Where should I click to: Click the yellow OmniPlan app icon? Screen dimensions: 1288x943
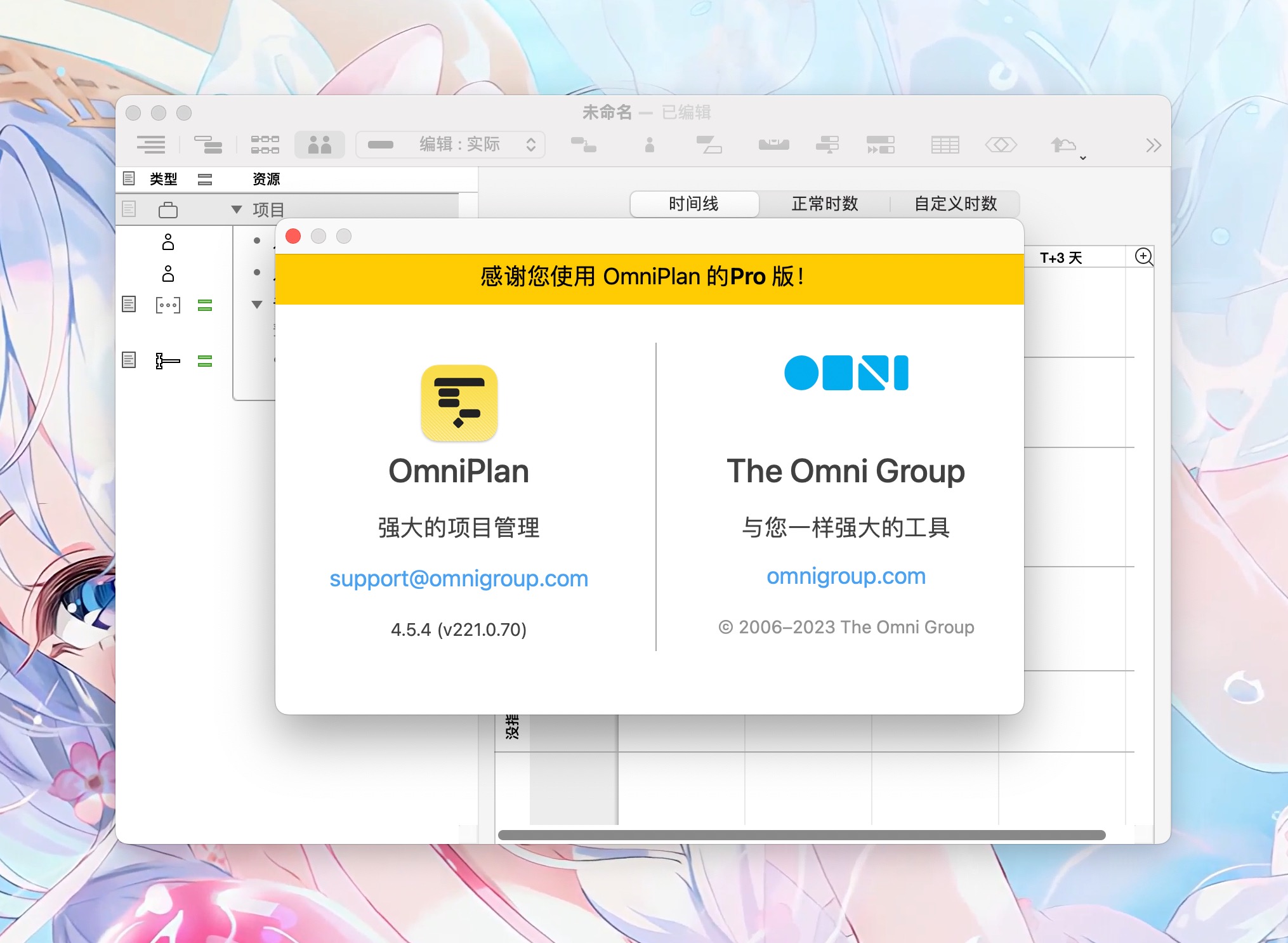459,403
